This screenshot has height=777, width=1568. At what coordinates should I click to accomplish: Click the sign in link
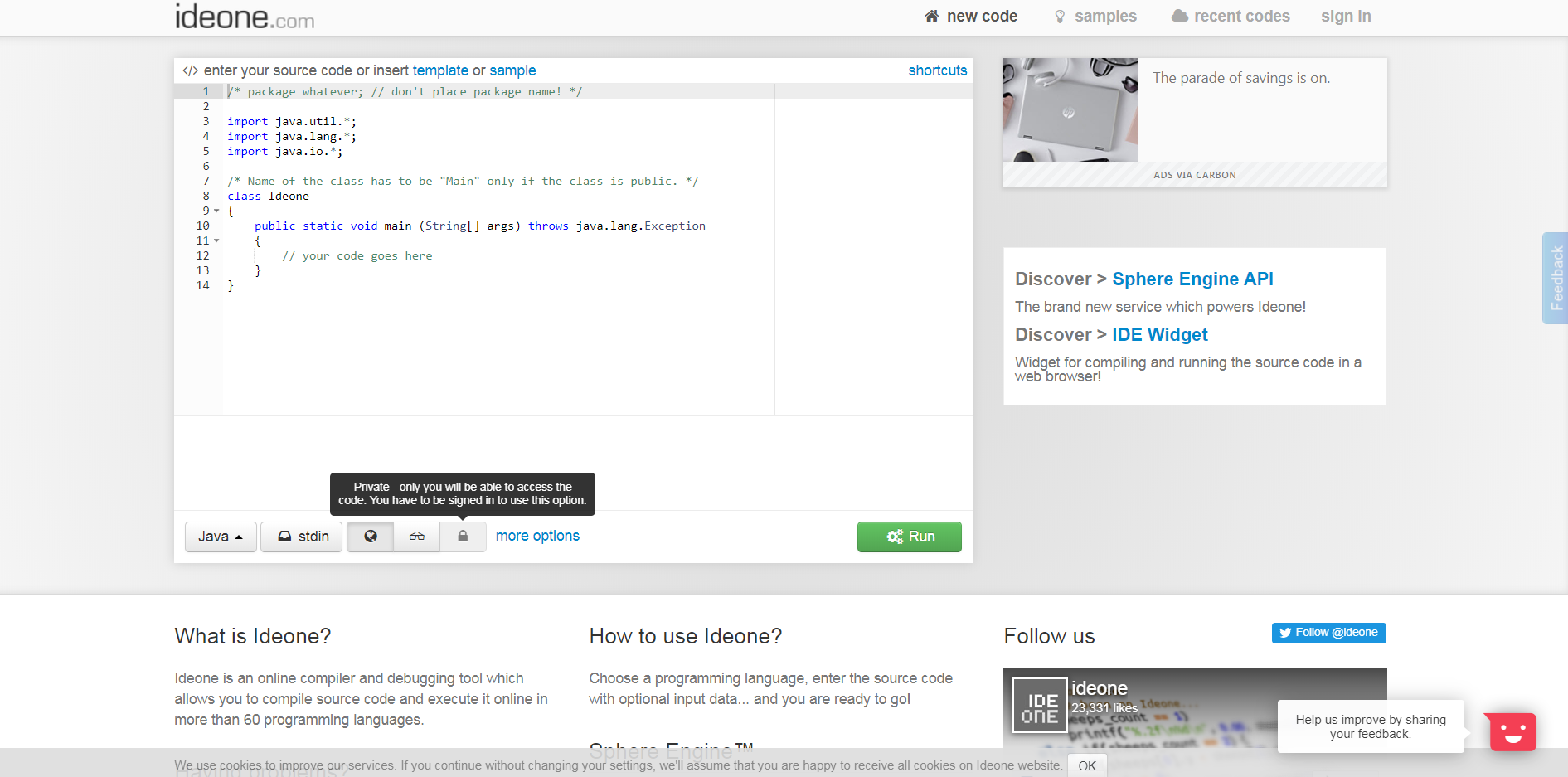1346,17
